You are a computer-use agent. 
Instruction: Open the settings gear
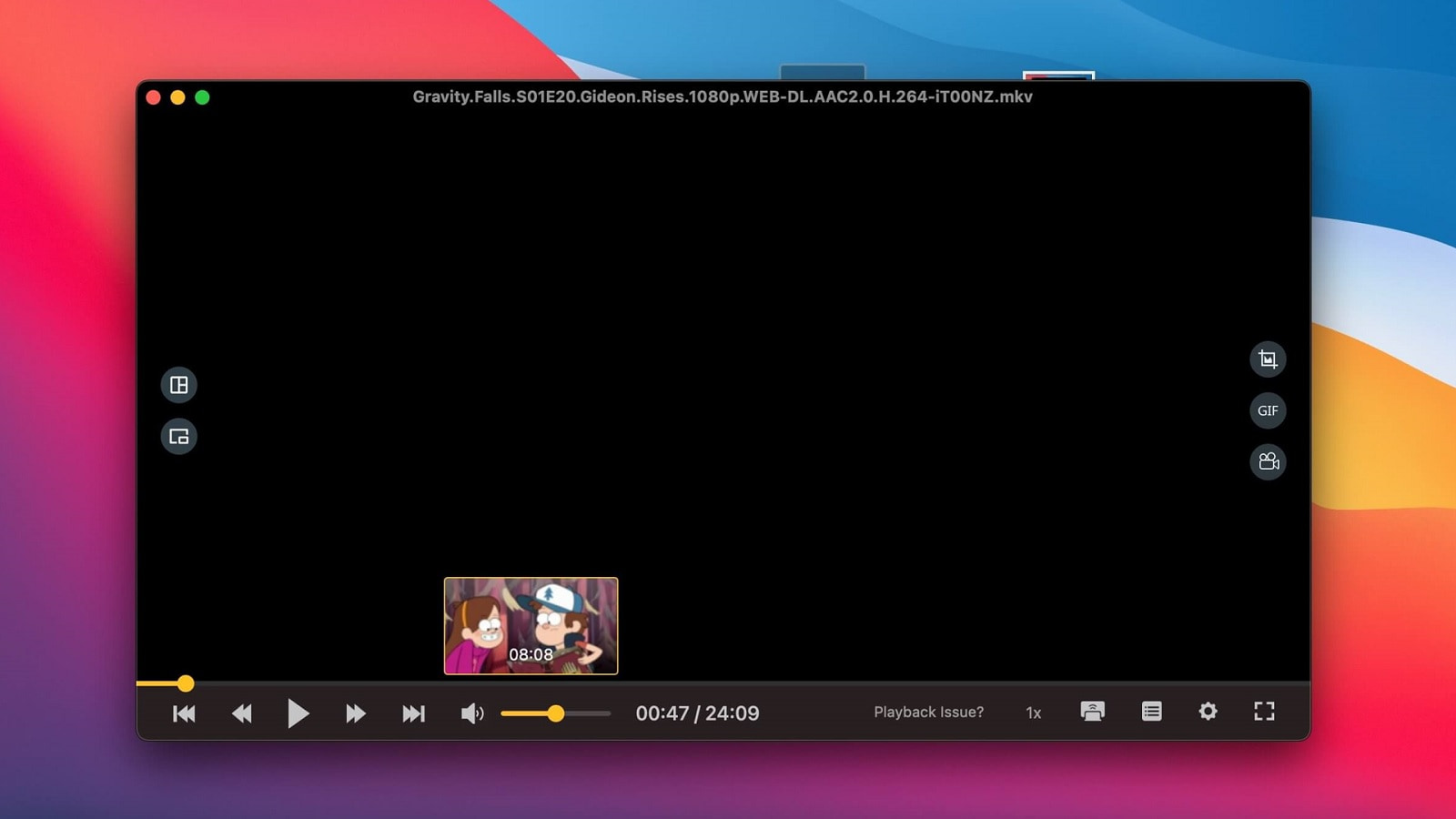click(x=1208, y=712)
